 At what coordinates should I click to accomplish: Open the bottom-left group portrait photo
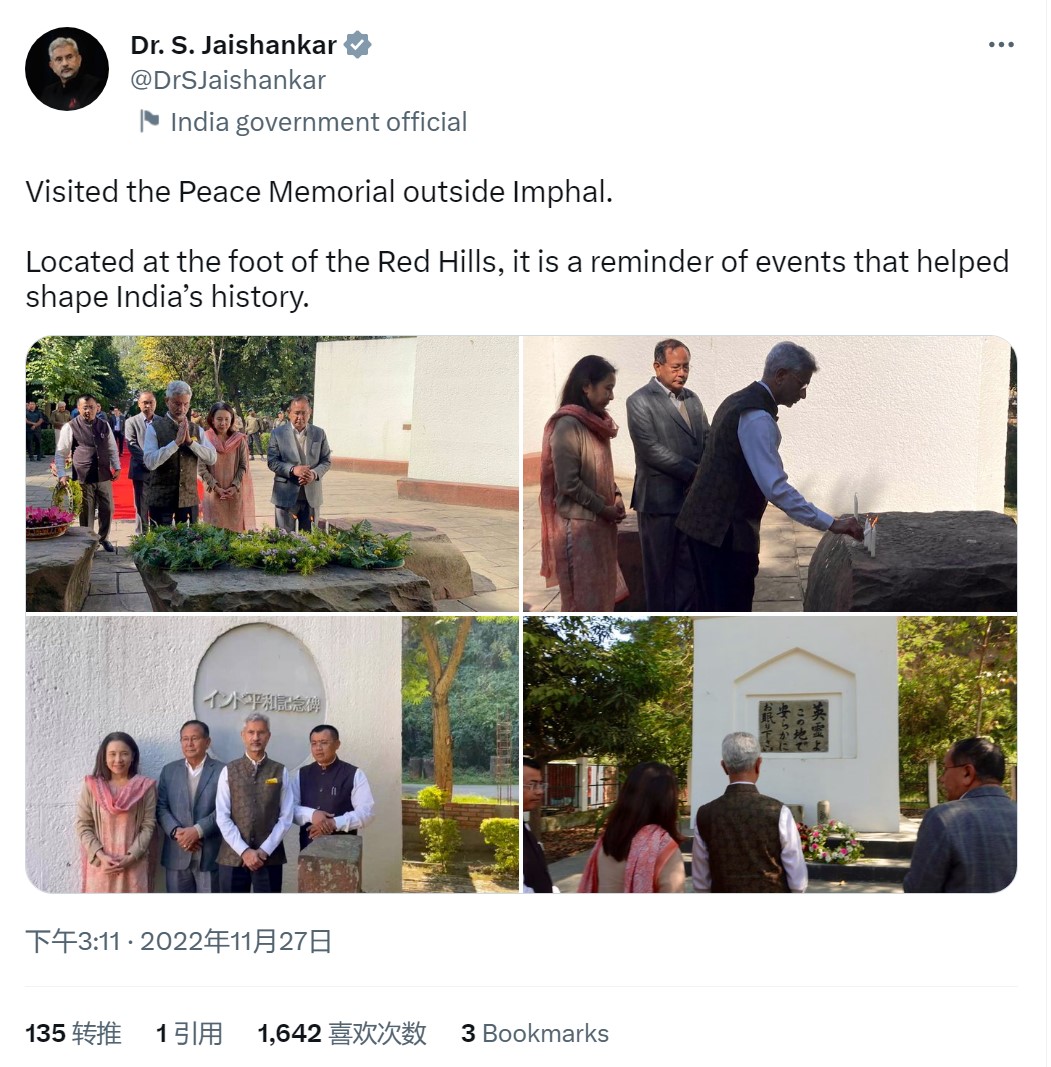[272, 754]
